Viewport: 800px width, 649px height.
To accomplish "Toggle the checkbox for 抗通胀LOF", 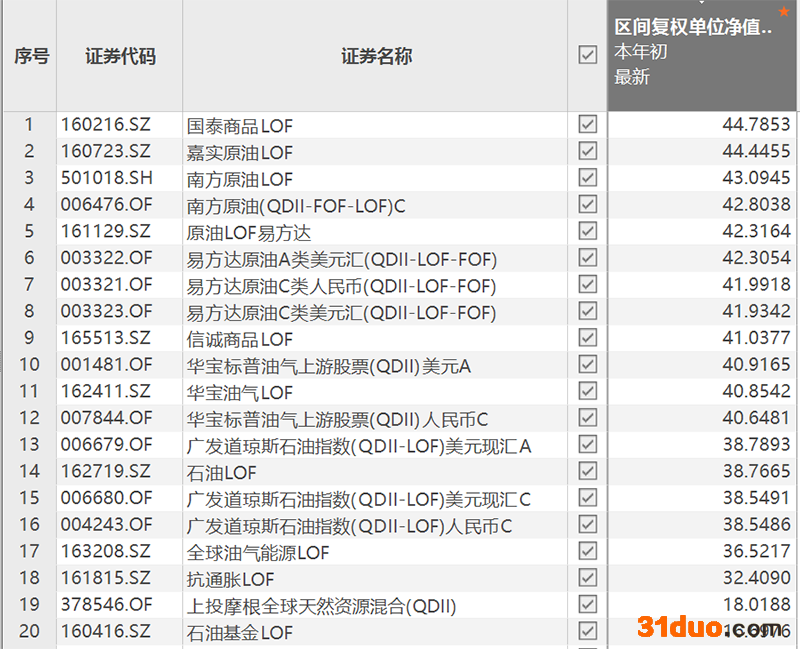I will 587,578.
